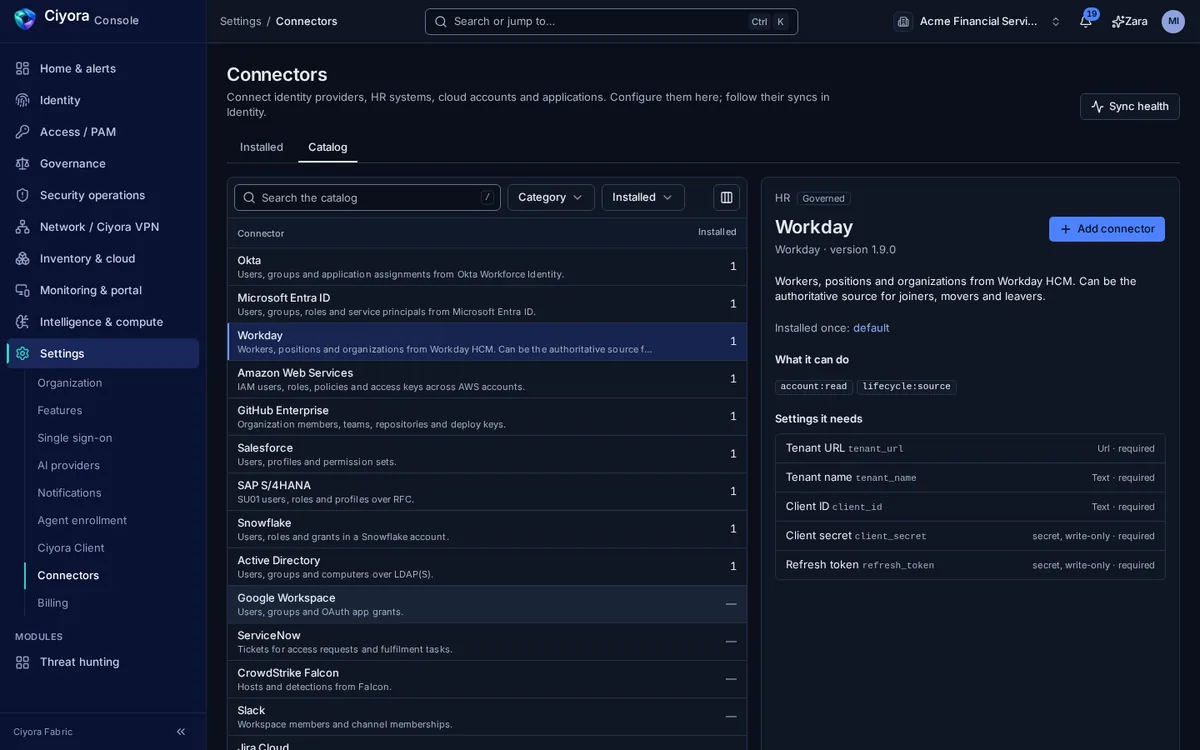
Task: Select the Workday connector row
Action: (x=487, y=342)
